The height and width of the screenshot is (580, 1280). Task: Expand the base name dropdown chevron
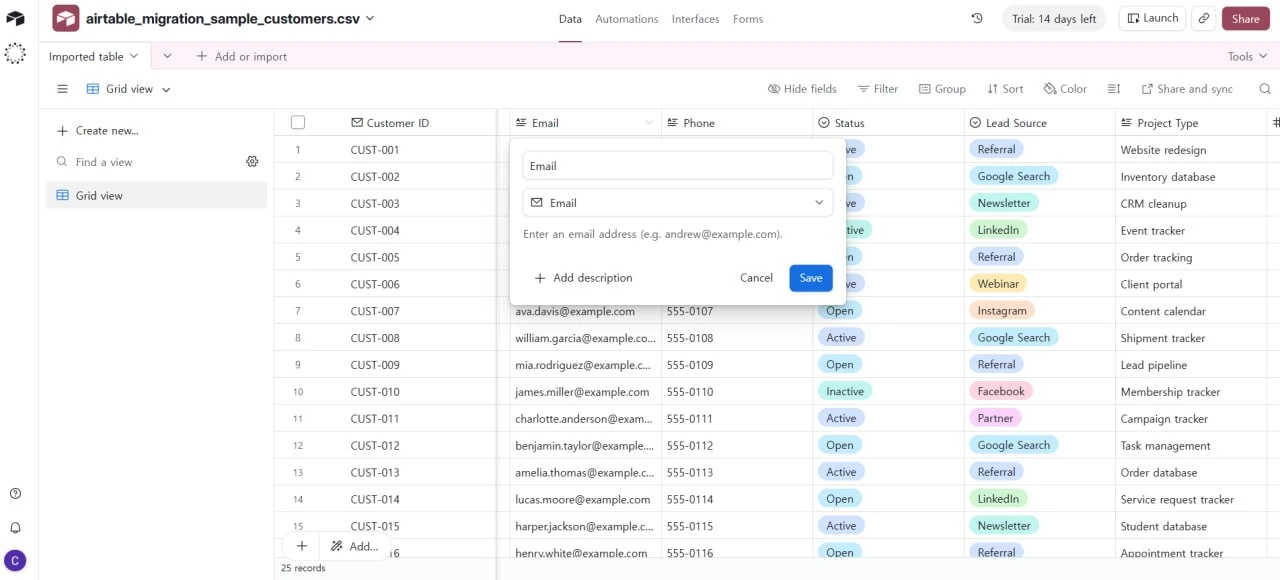(370, 19)
